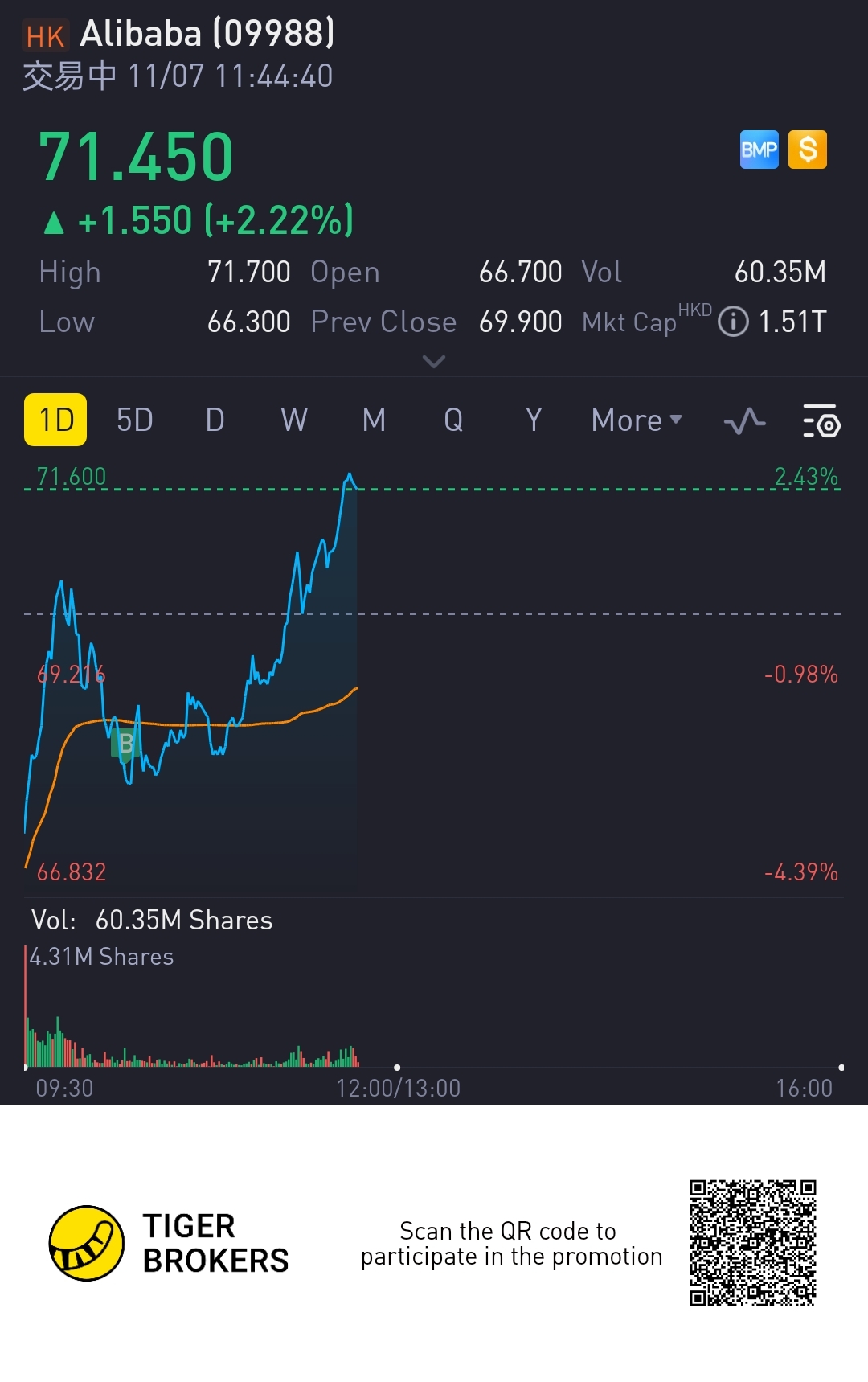Switch to the 5D chart tab

click(x=135, y=420)
